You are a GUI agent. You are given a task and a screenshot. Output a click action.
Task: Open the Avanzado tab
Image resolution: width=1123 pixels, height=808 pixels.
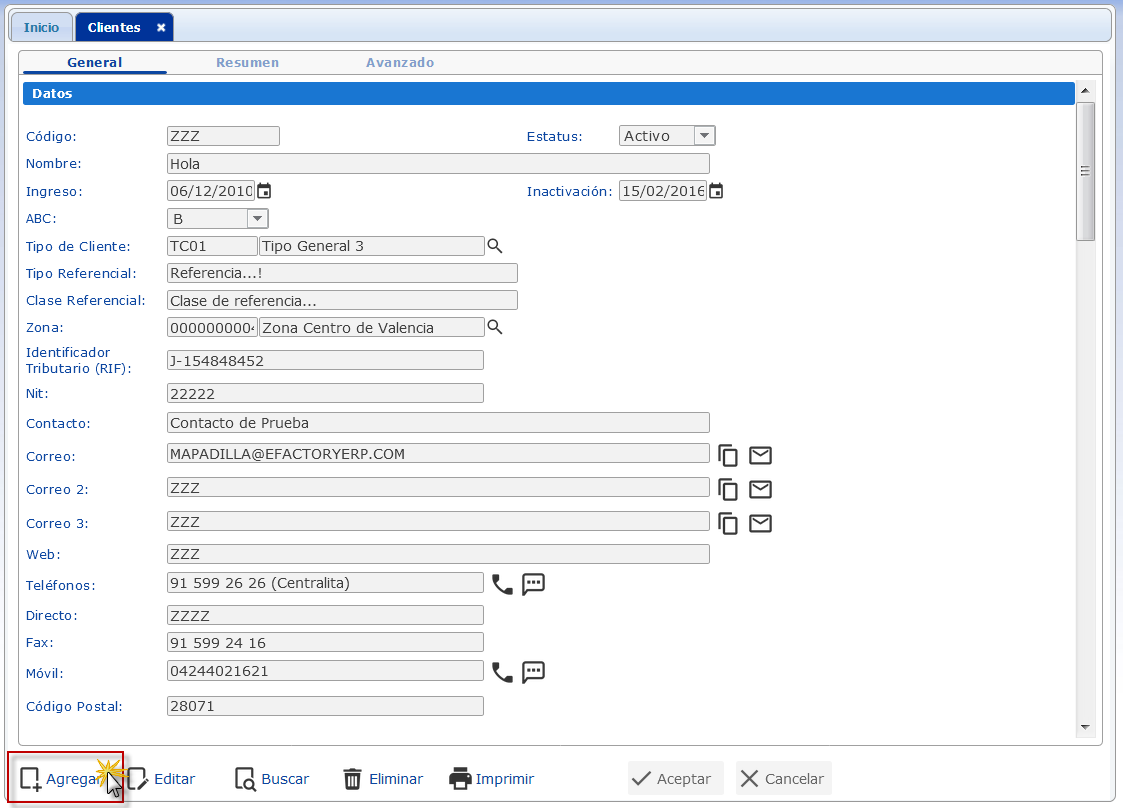pyautogui.click(x=399, y=62)
